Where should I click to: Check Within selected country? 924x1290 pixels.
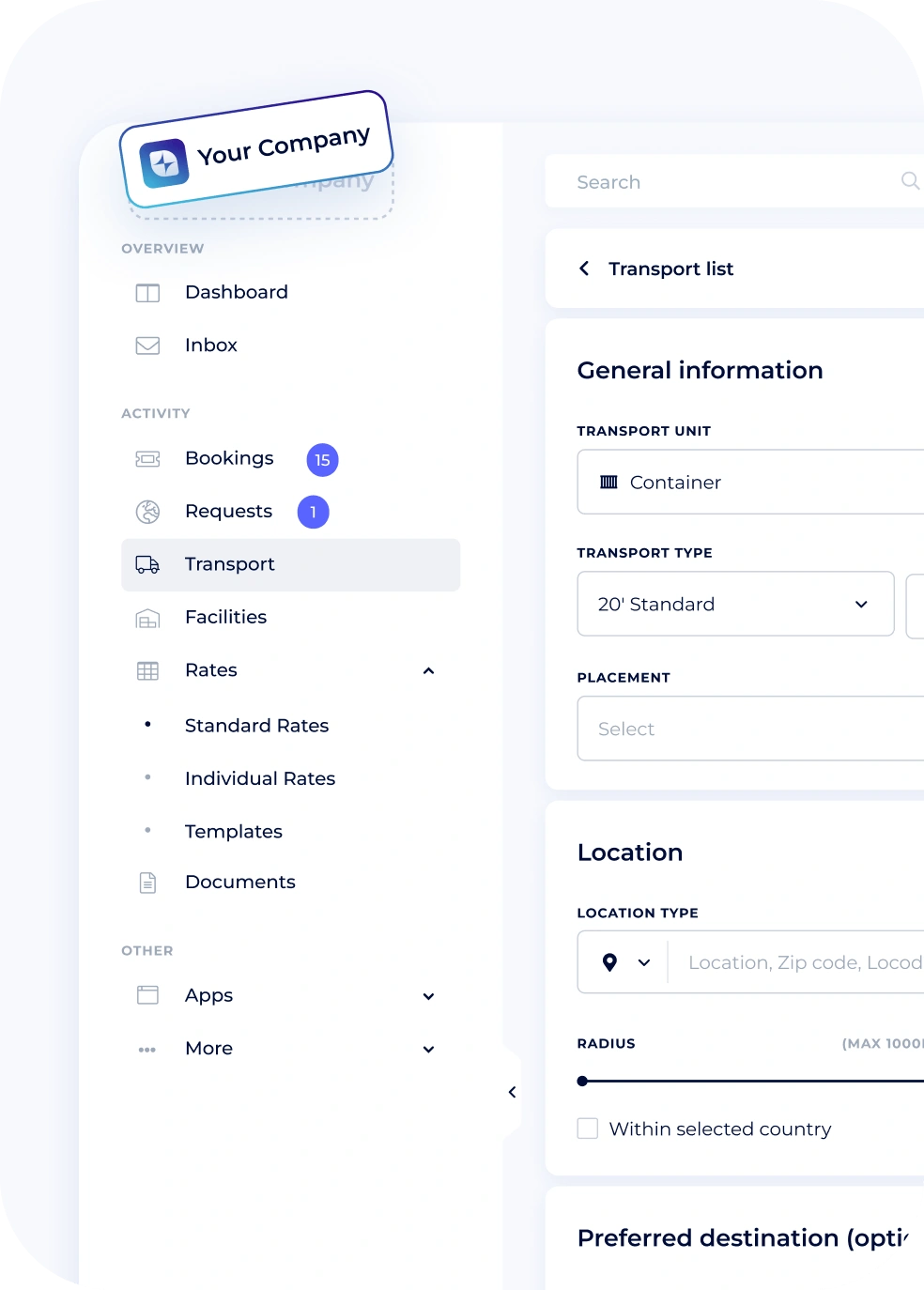pyautogui.click(x=588, y=1128)
